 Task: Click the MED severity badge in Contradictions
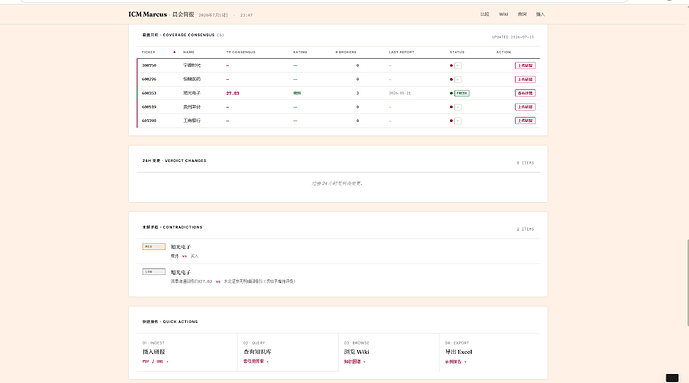tap(154, 246)
